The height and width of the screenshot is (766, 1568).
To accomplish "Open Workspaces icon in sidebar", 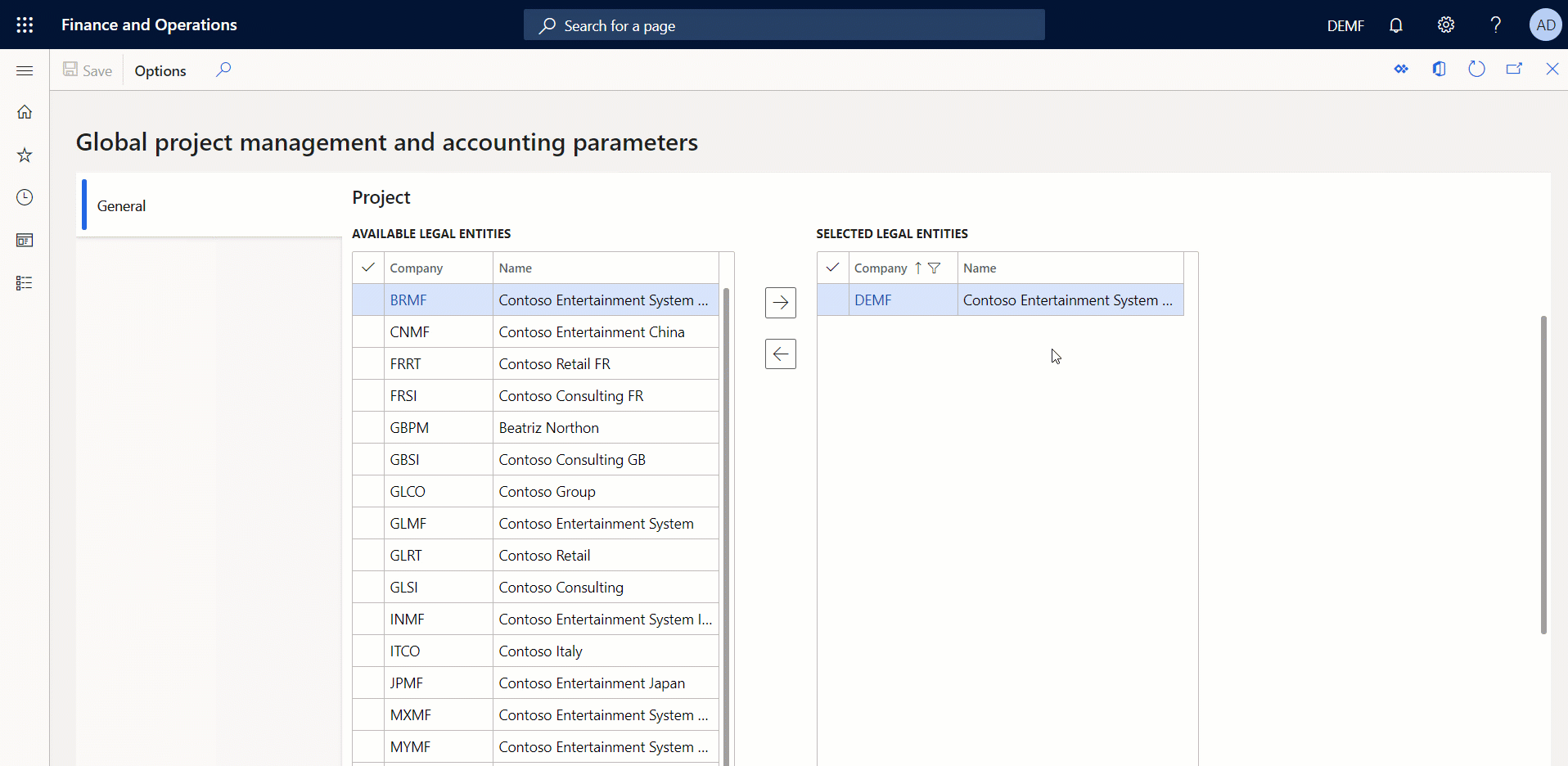I will coord(25,240).
